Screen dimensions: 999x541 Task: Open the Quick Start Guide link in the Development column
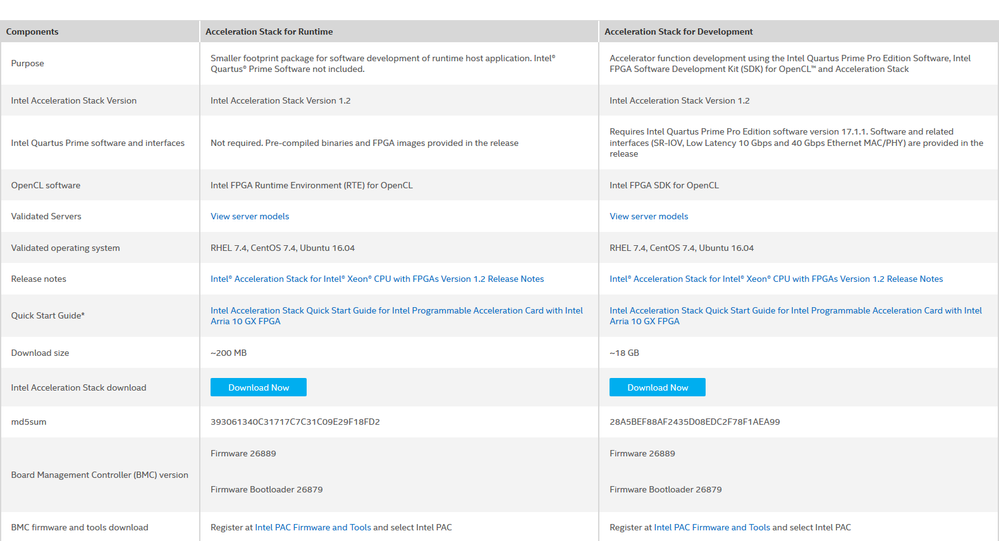[795, 311]
